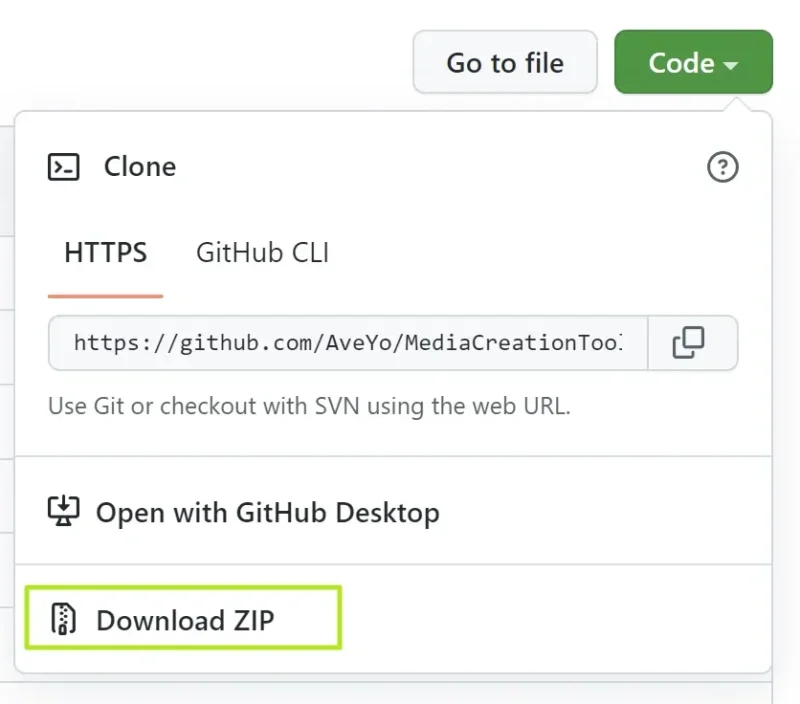Click the Download ZIP link text

[x=185, y=621]
